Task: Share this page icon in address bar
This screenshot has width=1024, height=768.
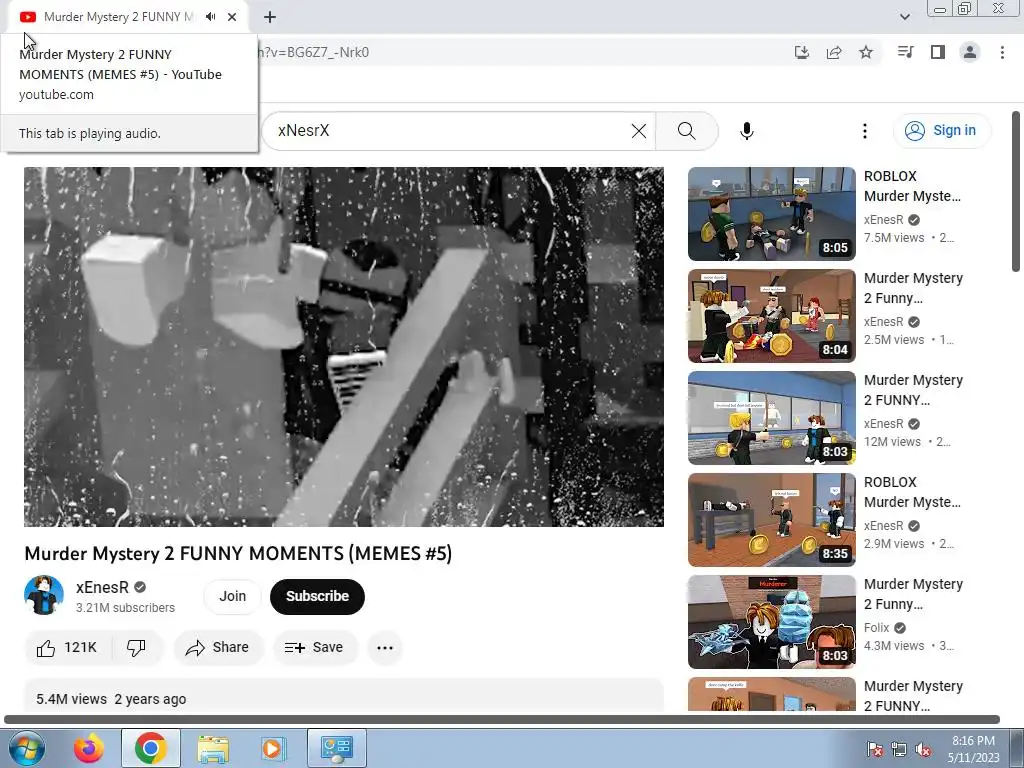Action: click(x=834, y=52)
